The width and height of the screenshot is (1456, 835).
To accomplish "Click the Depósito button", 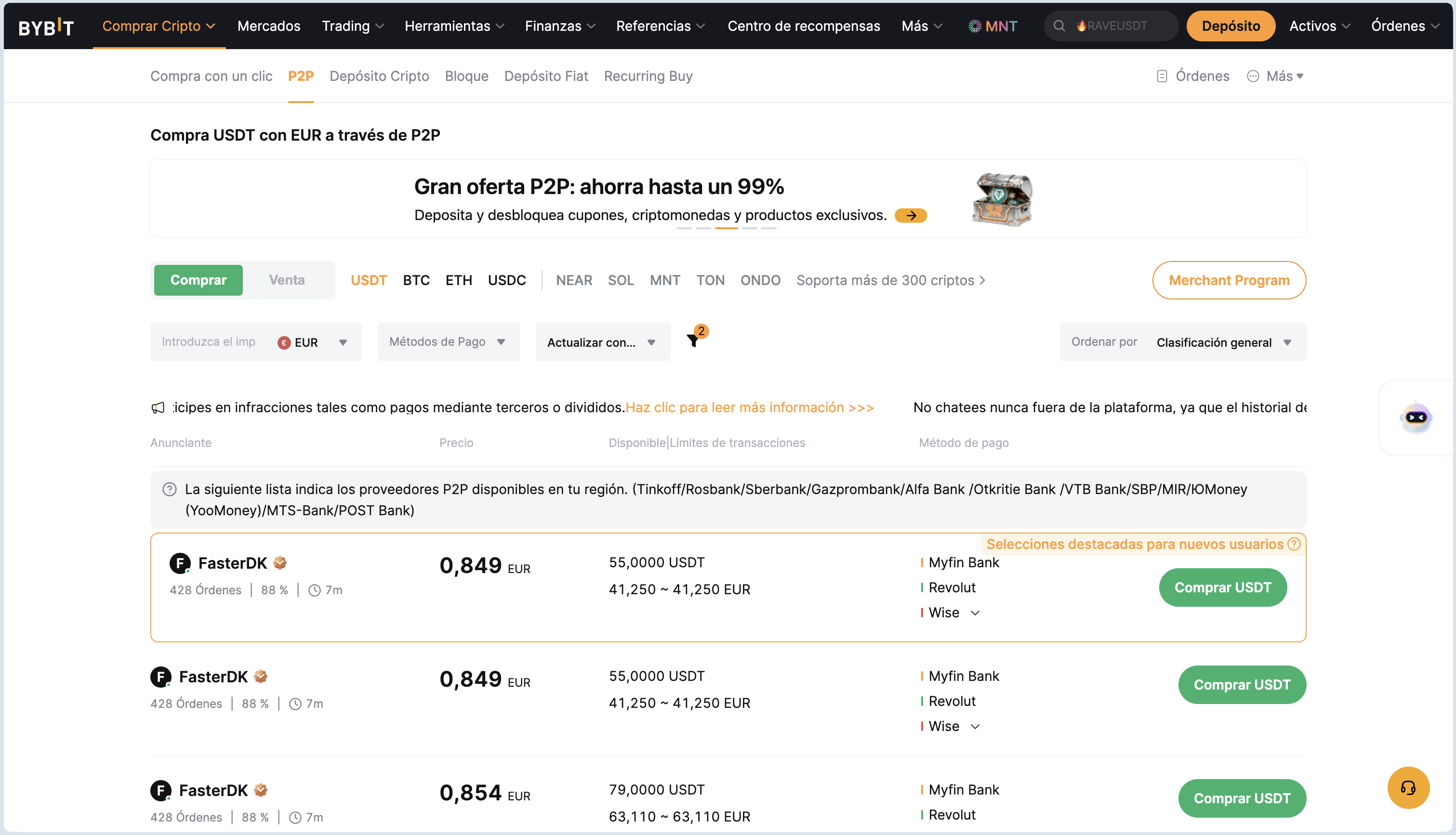I will [1231, 26].
